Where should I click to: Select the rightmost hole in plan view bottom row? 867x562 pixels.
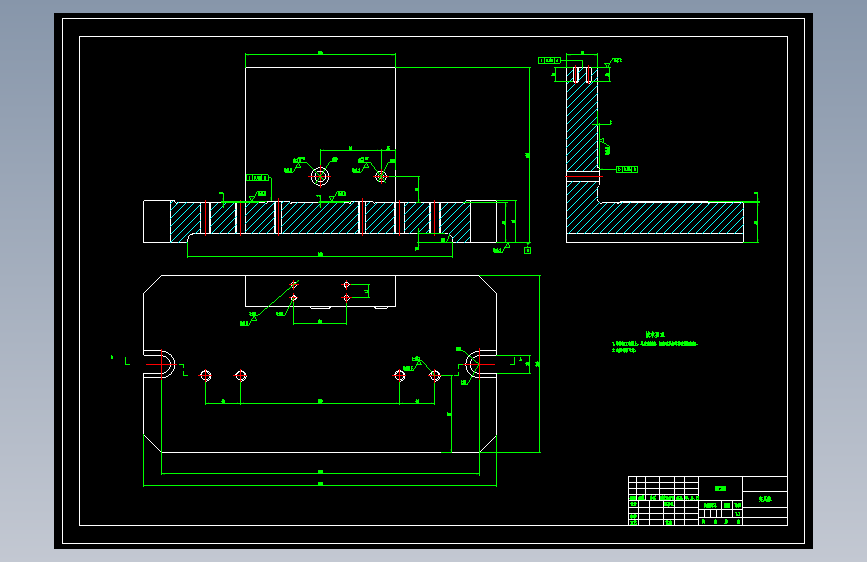pyautogui.click(x=435, y=376)
